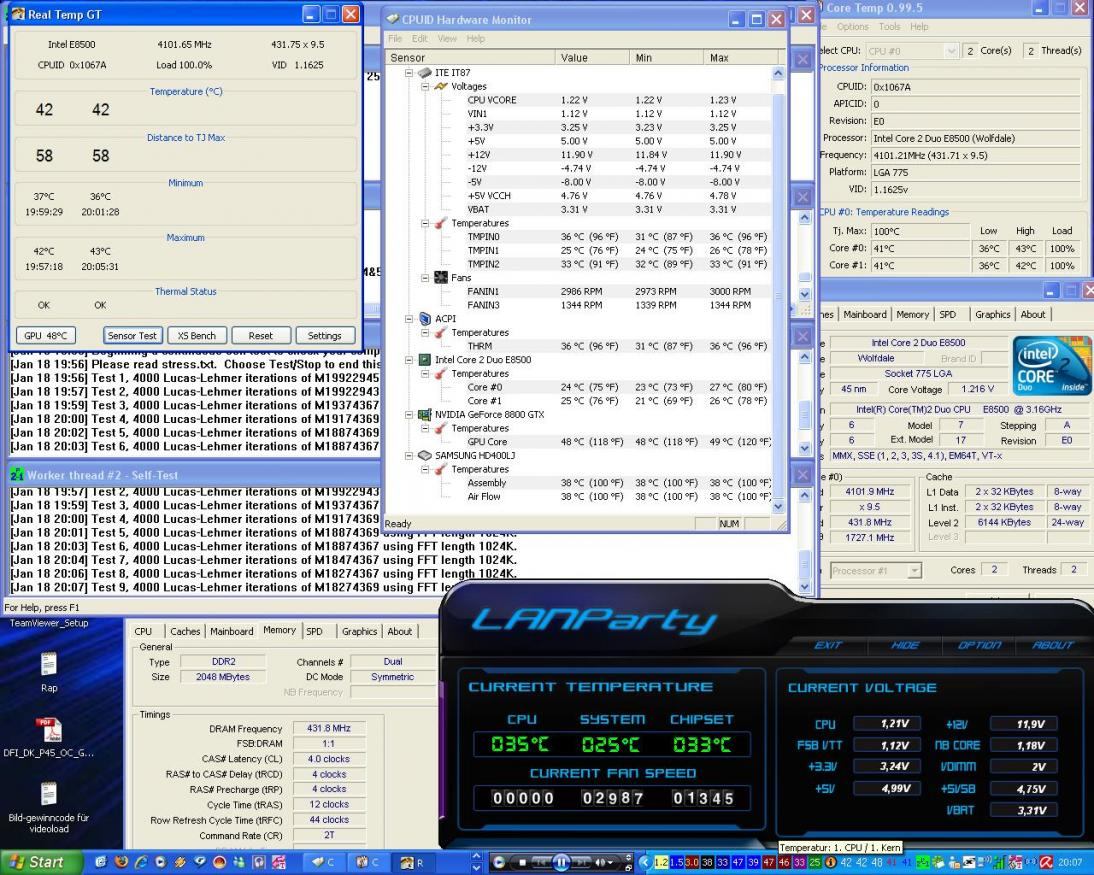The image size is (1094, 875).
Task: Collapse the Fans node in HWMonitor
Action: point(425,278)
